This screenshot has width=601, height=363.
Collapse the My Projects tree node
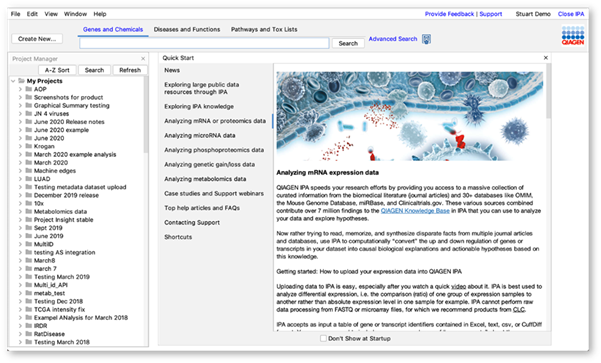(13, 81)
